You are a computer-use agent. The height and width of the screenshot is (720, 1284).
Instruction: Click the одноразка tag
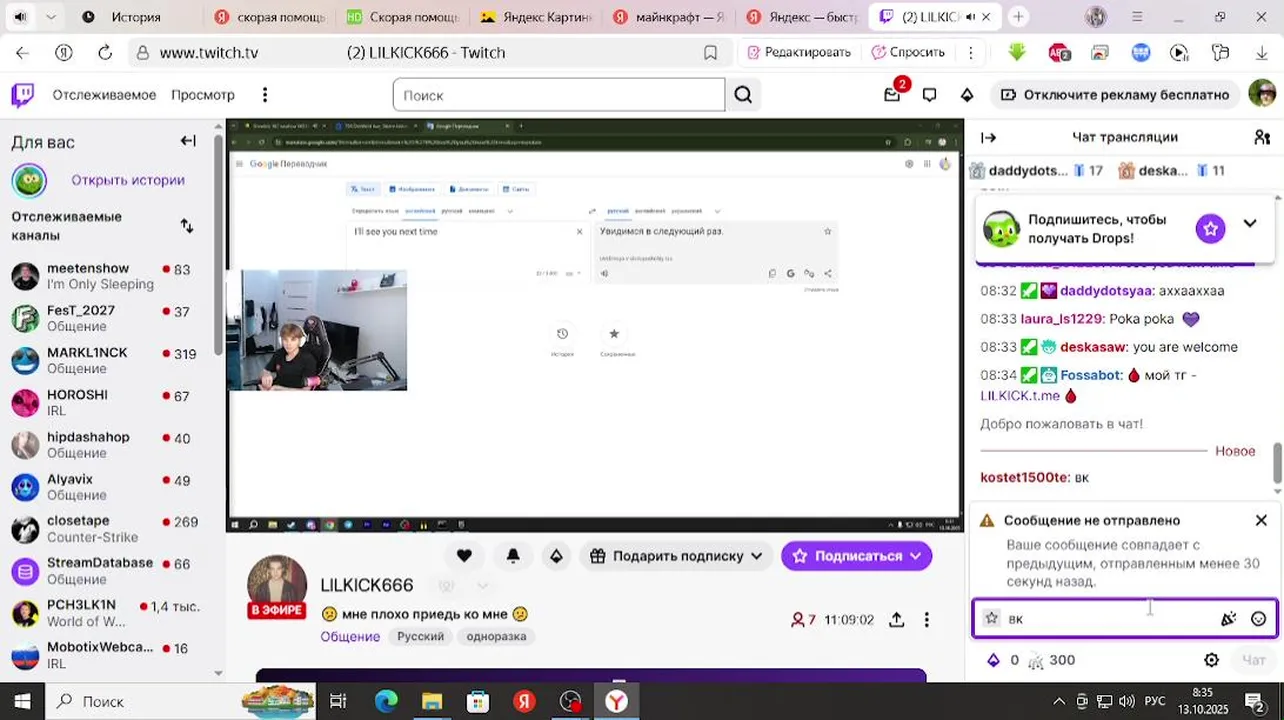496,637
